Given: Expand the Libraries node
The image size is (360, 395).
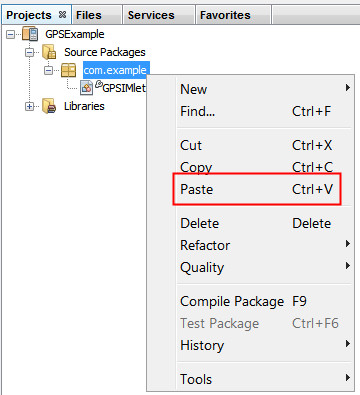Looking at the screenshot, I should [30, 106].
